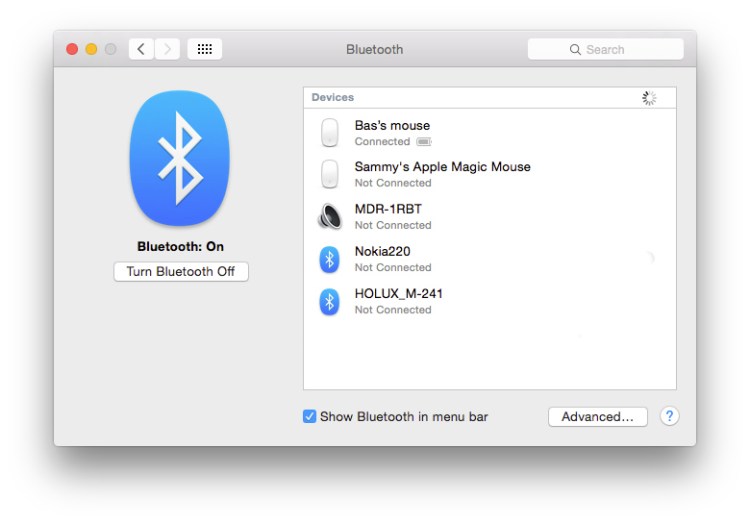The image size is (750, 523).
Task: Click the Bluetooth icon beside HOLUX_M-241
Action: [330, 301]
